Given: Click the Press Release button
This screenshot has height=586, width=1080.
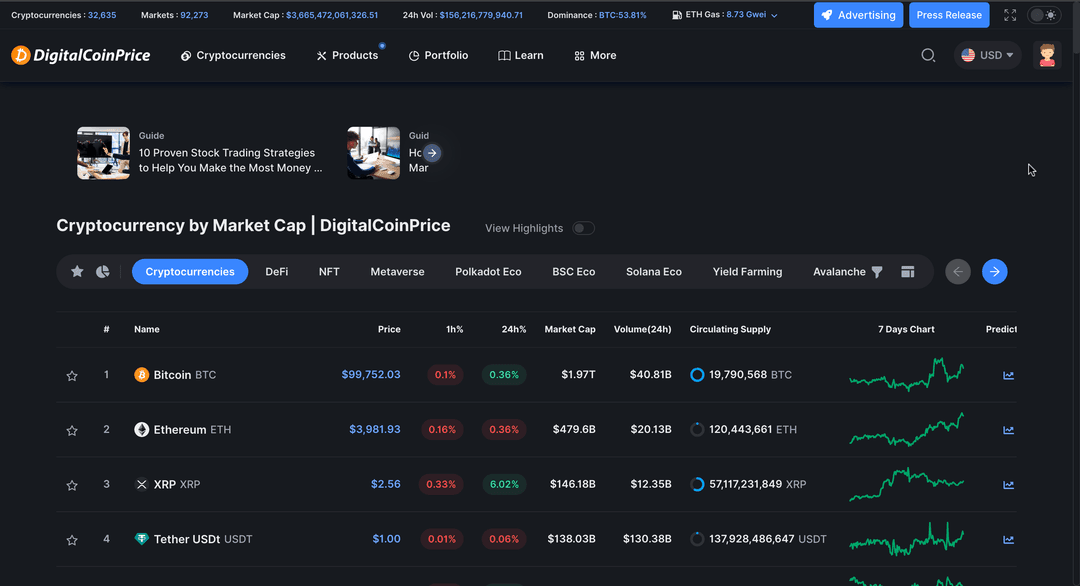Looking at the screenshot, I should point(949,15).
